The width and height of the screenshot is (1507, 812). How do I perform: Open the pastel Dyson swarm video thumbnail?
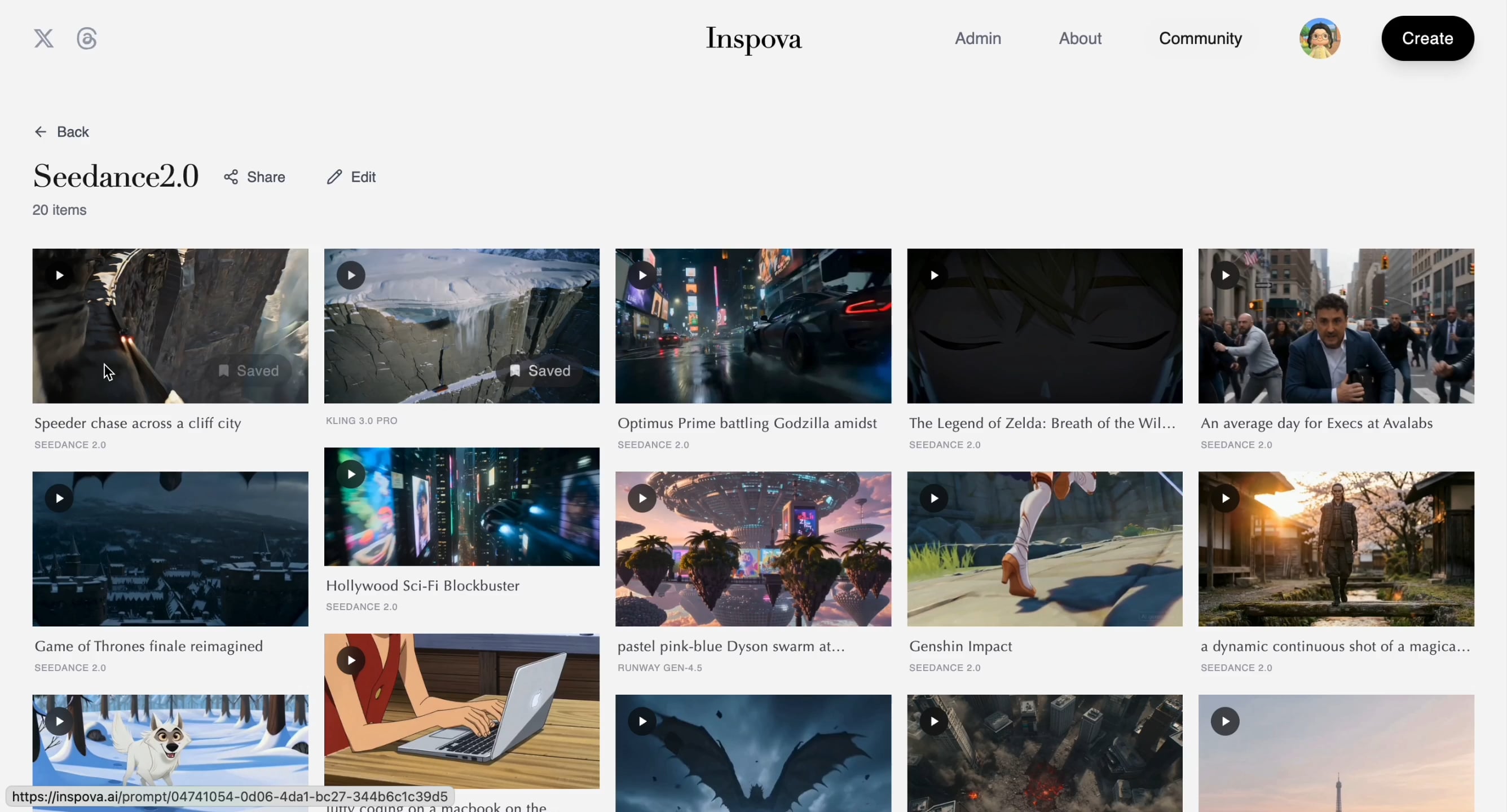(x=753, y=548)
